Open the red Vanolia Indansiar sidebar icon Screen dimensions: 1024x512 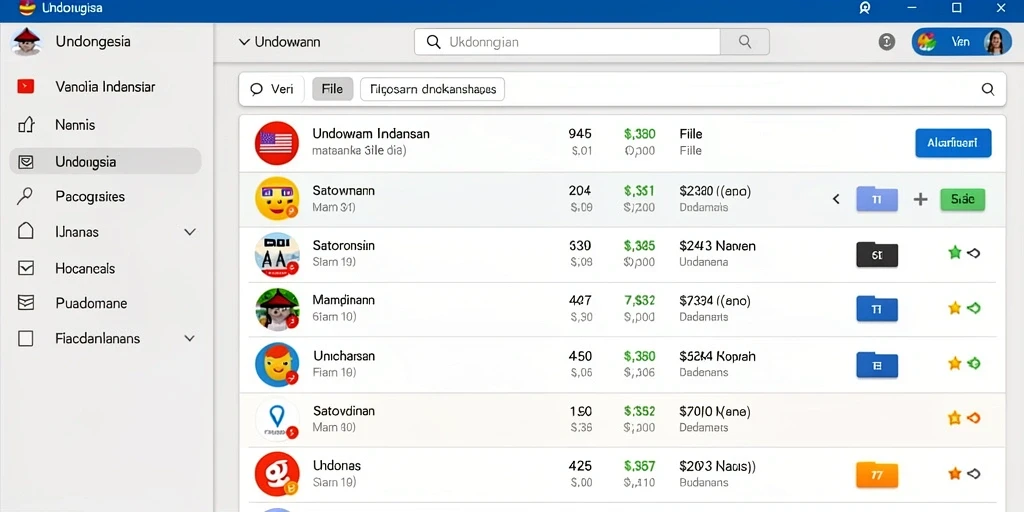25,86
